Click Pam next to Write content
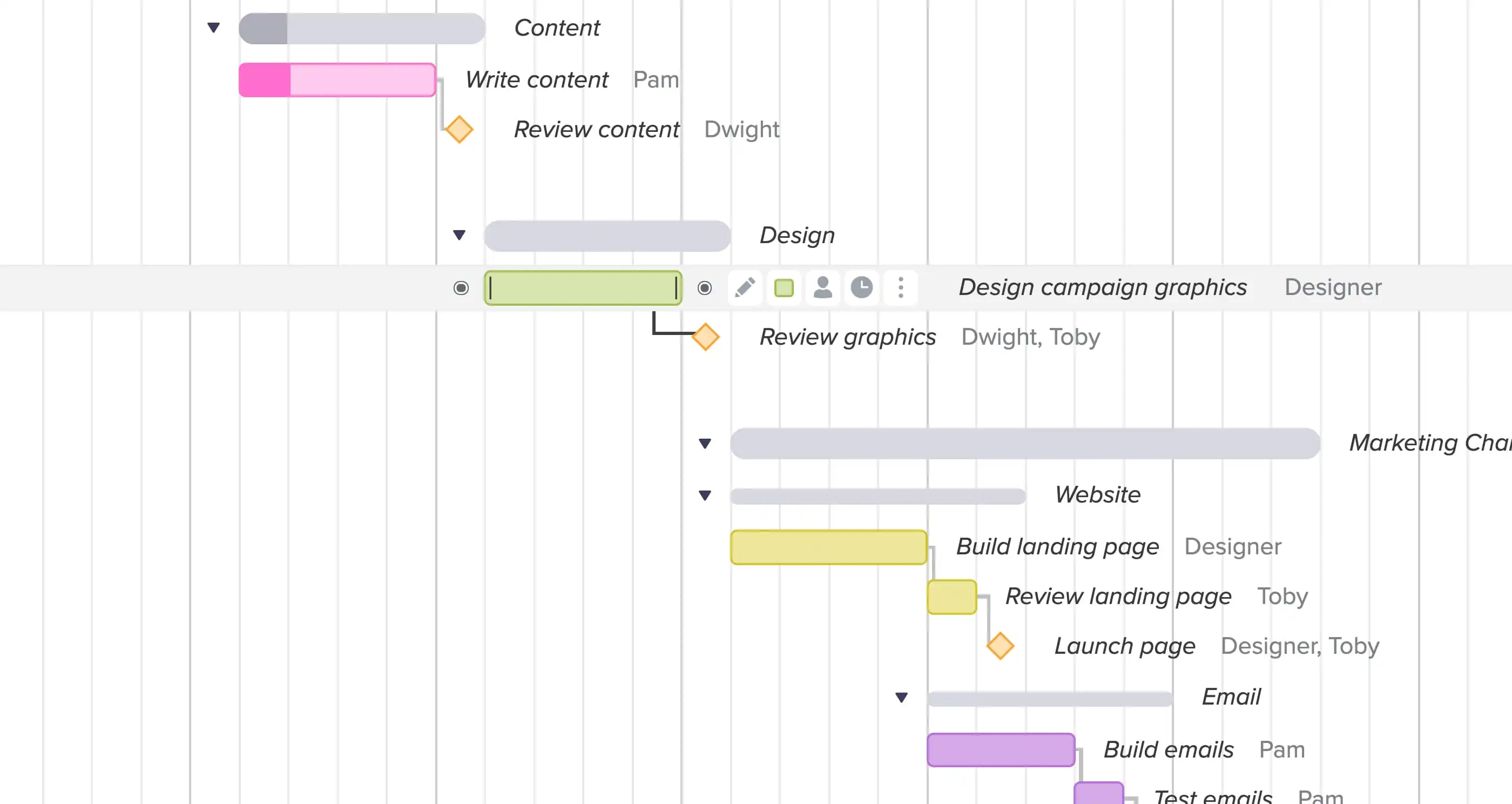Image resolution: width=1512 pixels, height=804 pixels. click(656, 80)
